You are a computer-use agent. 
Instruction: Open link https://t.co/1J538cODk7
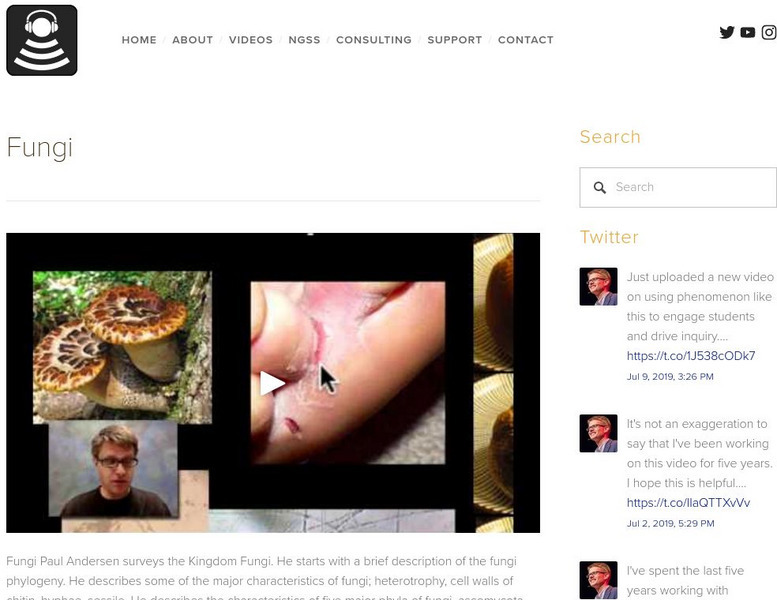coord(691,356)
